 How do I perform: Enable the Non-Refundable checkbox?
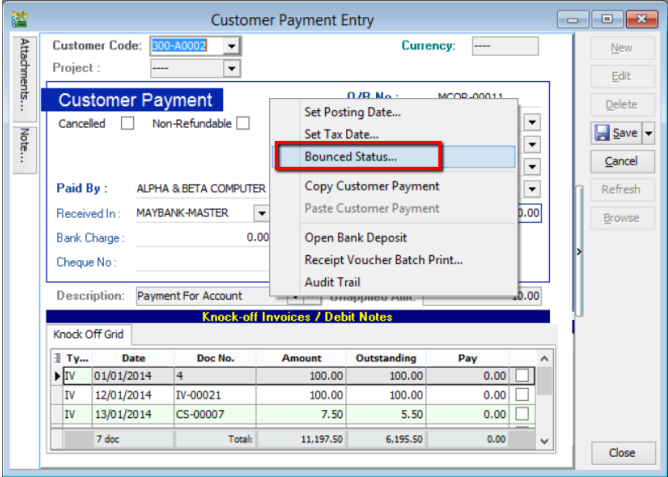[241, 124]
